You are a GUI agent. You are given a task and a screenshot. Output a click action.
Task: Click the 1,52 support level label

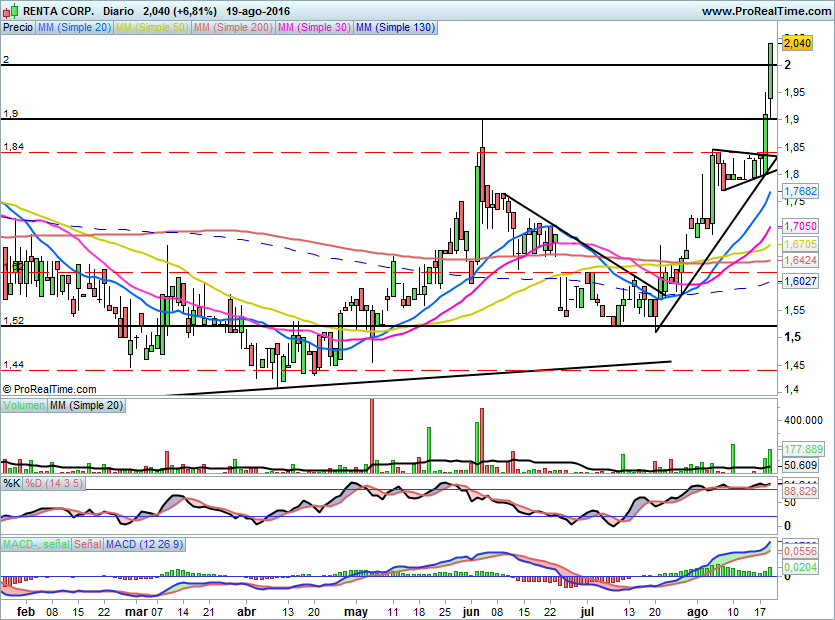tap(13, 320)
